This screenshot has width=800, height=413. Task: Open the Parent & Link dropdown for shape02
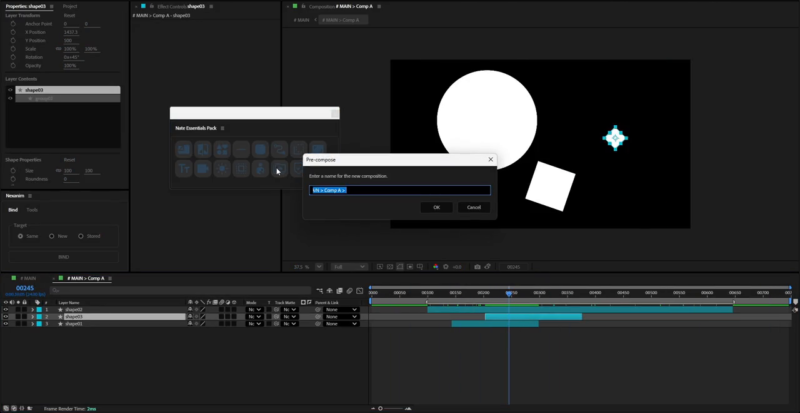point(341,309)
